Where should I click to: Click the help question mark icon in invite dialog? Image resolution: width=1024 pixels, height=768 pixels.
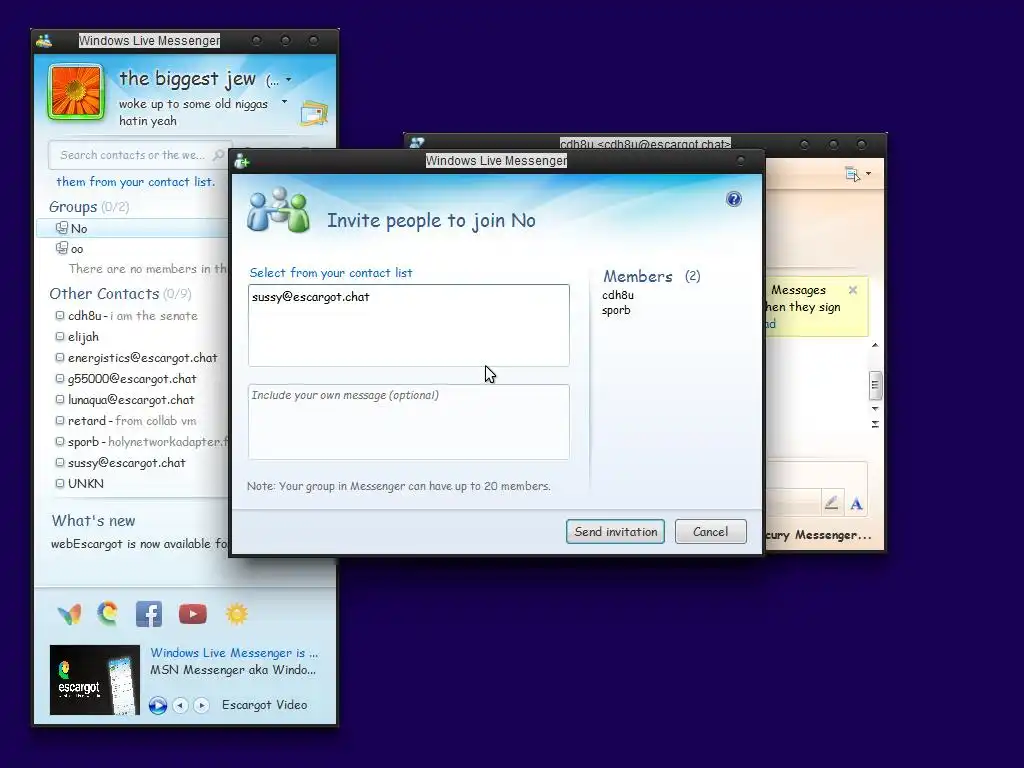[x=733, y=199]
